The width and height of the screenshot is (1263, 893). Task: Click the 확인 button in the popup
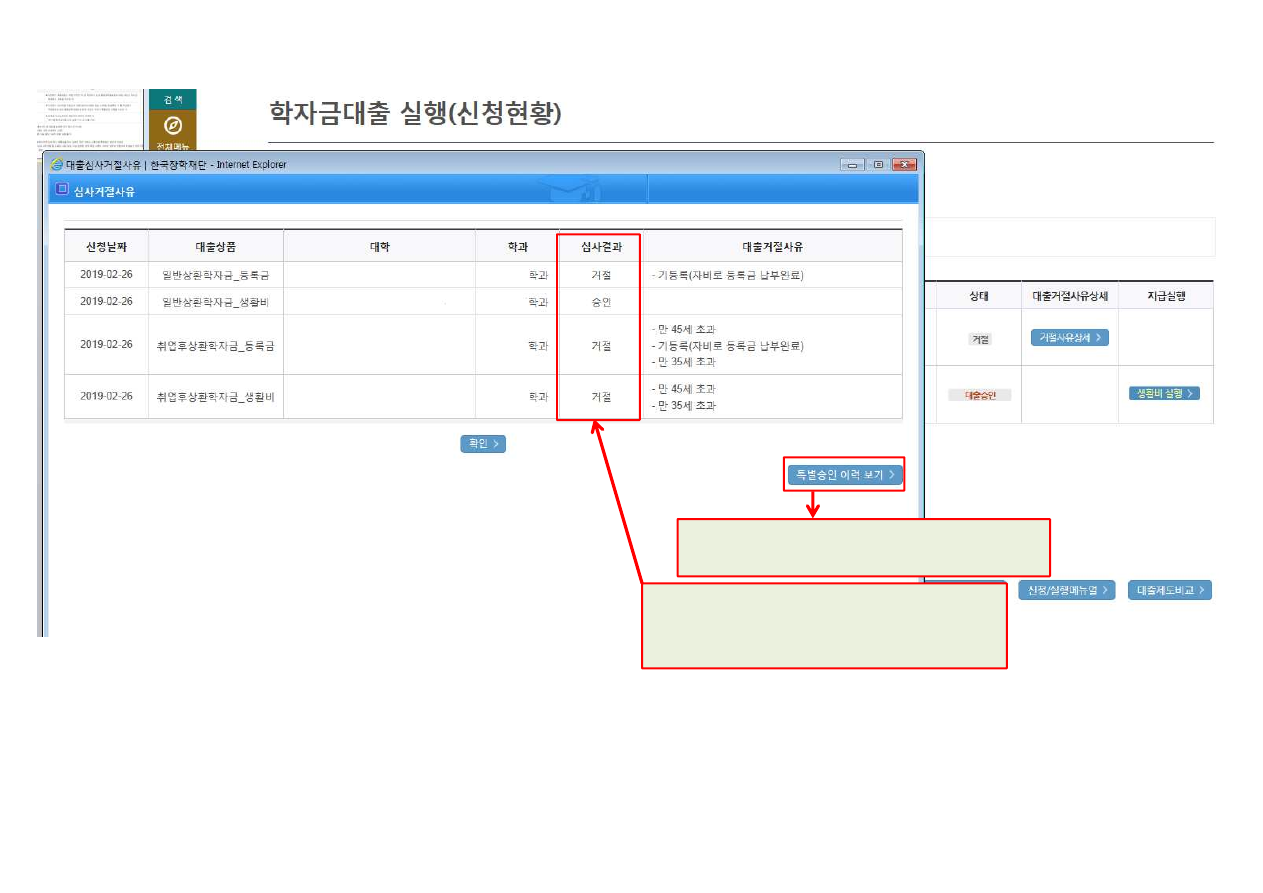tap(483, 443)
